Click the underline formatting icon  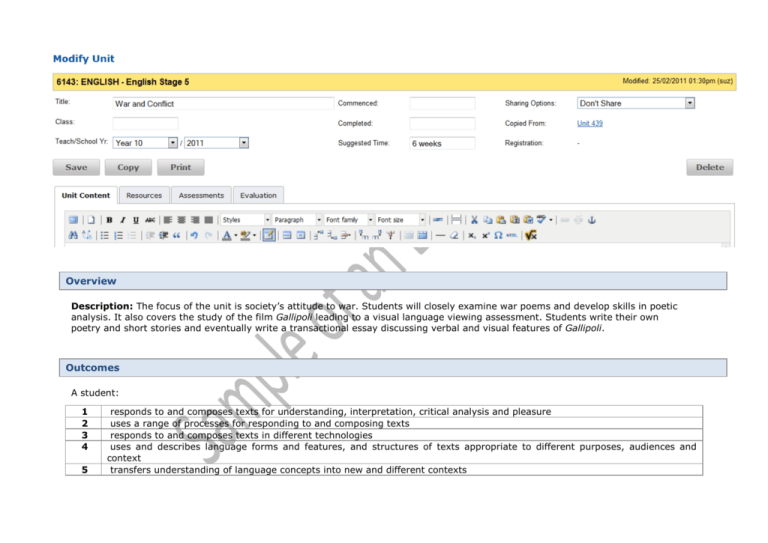pyautogui.click(x=136, y=219)
